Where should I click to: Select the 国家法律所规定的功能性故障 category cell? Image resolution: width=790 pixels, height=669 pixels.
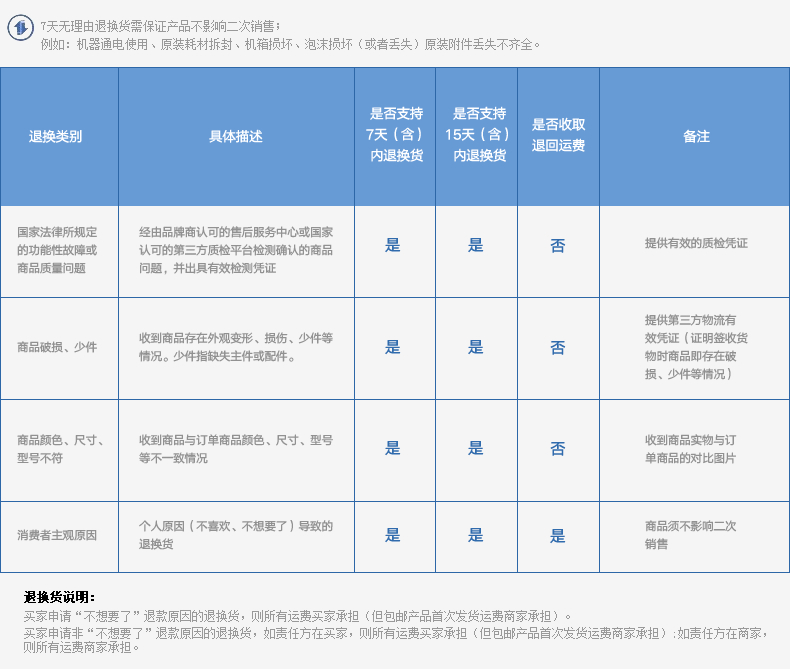tap(57, 251)
